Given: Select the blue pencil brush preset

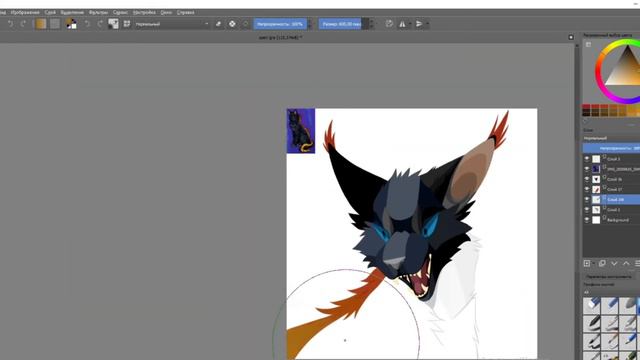Looking at the screenshot, I should [627, 341].
